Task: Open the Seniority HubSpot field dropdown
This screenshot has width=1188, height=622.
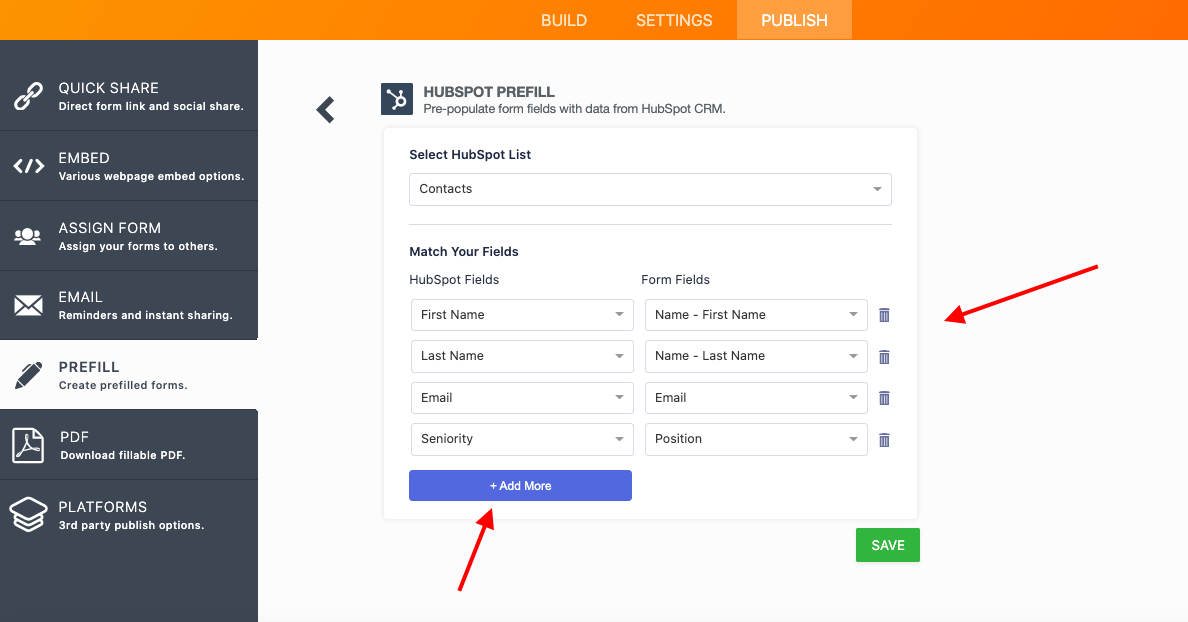Action: tap(522, 439)
